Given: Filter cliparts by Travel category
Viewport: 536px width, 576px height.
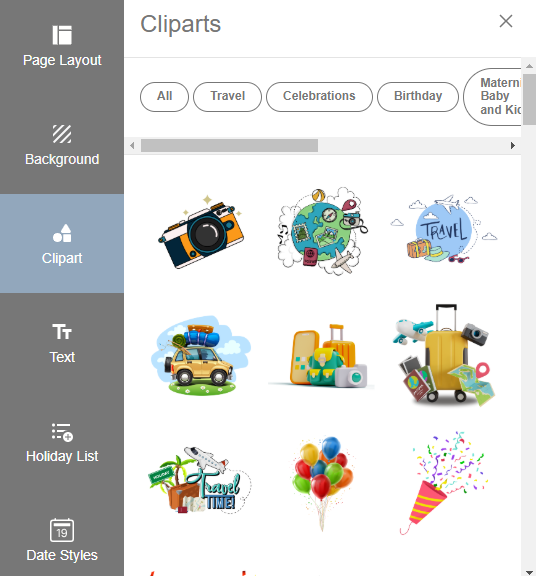Looking at the screenshot, I should coord(227,97).
